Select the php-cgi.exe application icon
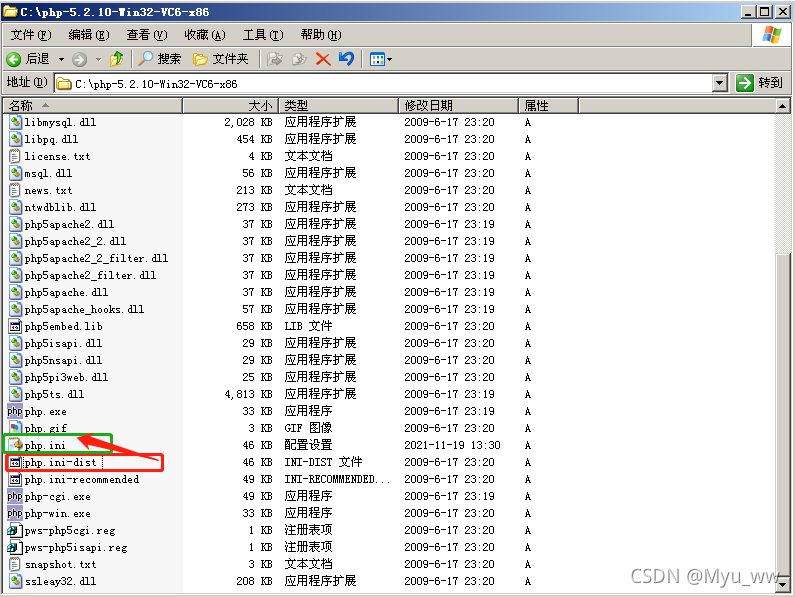Image resolution: width=795 pixels, height=597 pixels. (15, 496)
